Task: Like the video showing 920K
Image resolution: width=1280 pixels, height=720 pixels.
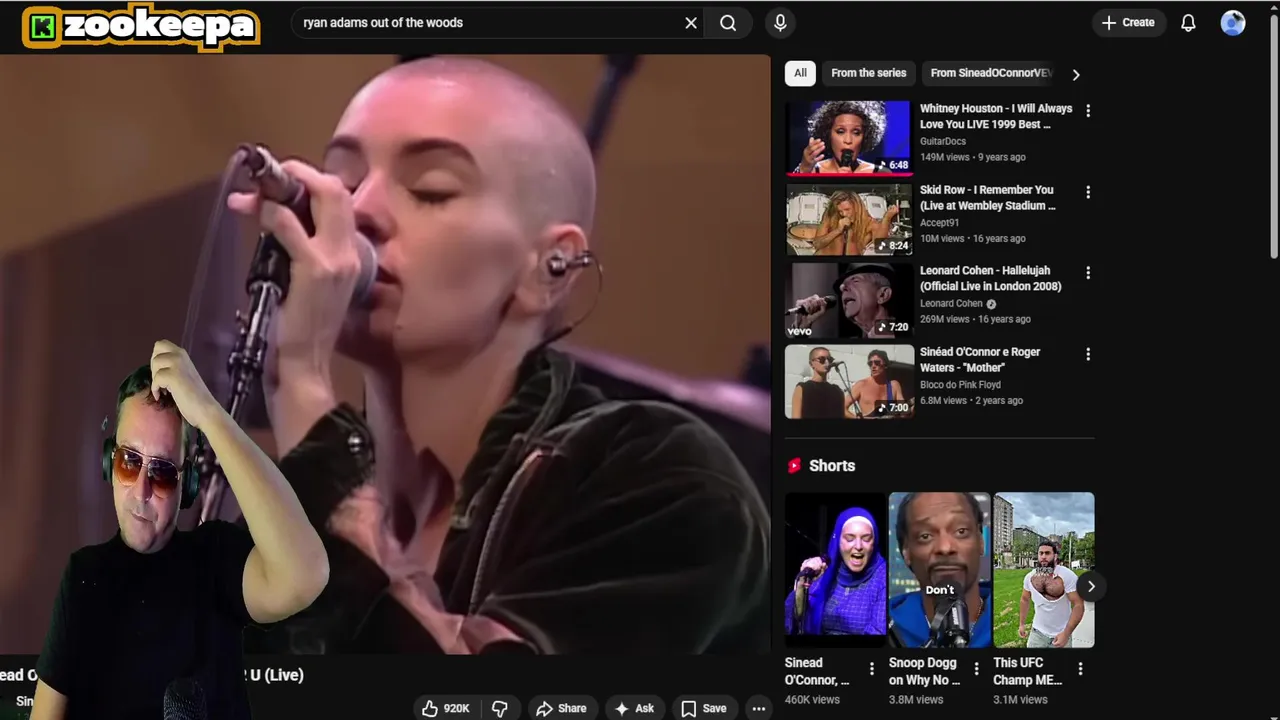Action: coord(446,708)
